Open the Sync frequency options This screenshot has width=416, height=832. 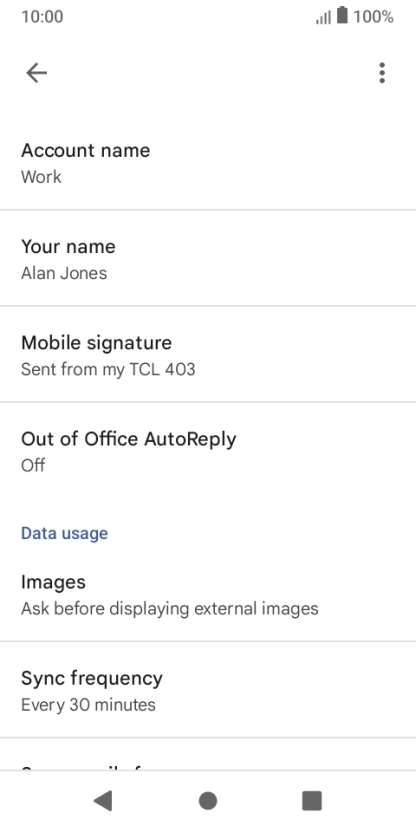pos(208,690)
